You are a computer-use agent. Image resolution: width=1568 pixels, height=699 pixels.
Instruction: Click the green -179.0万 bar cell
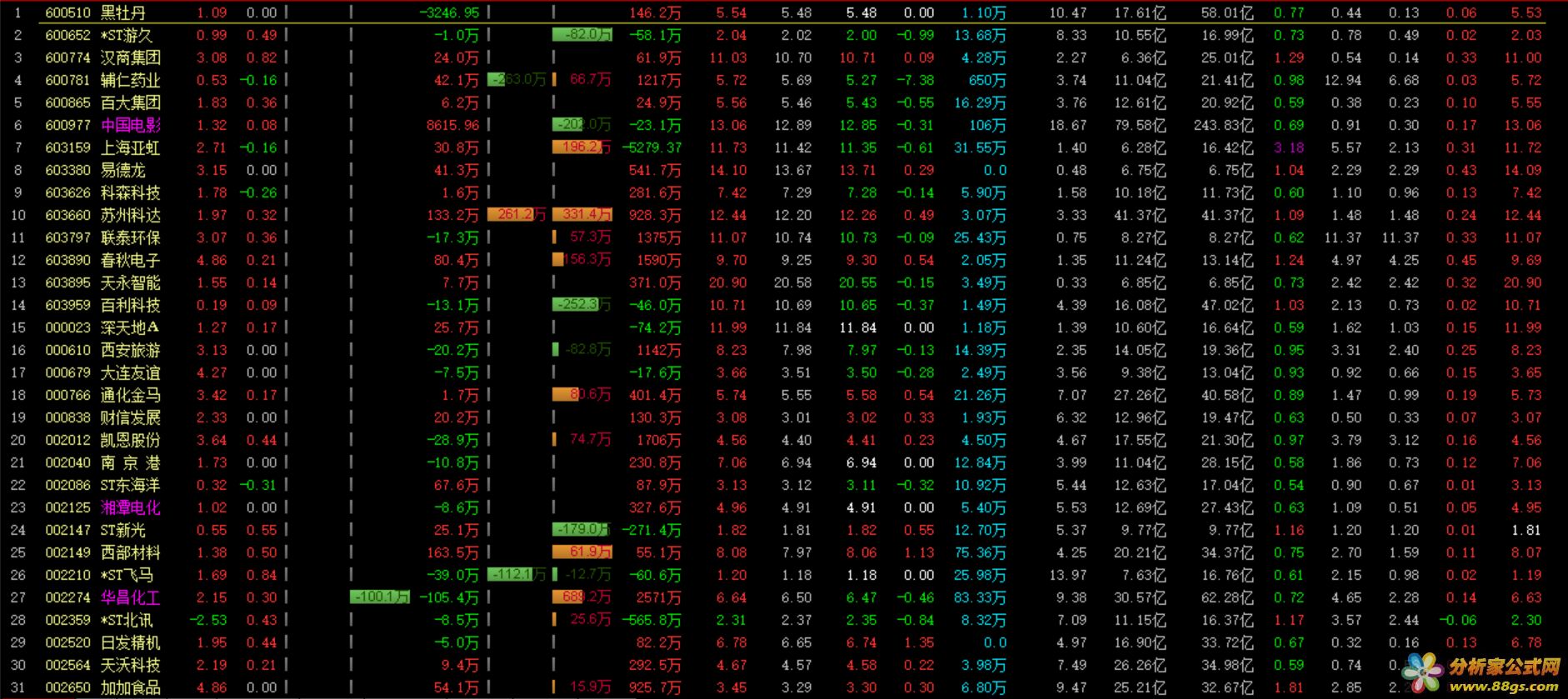coord(582,530)
